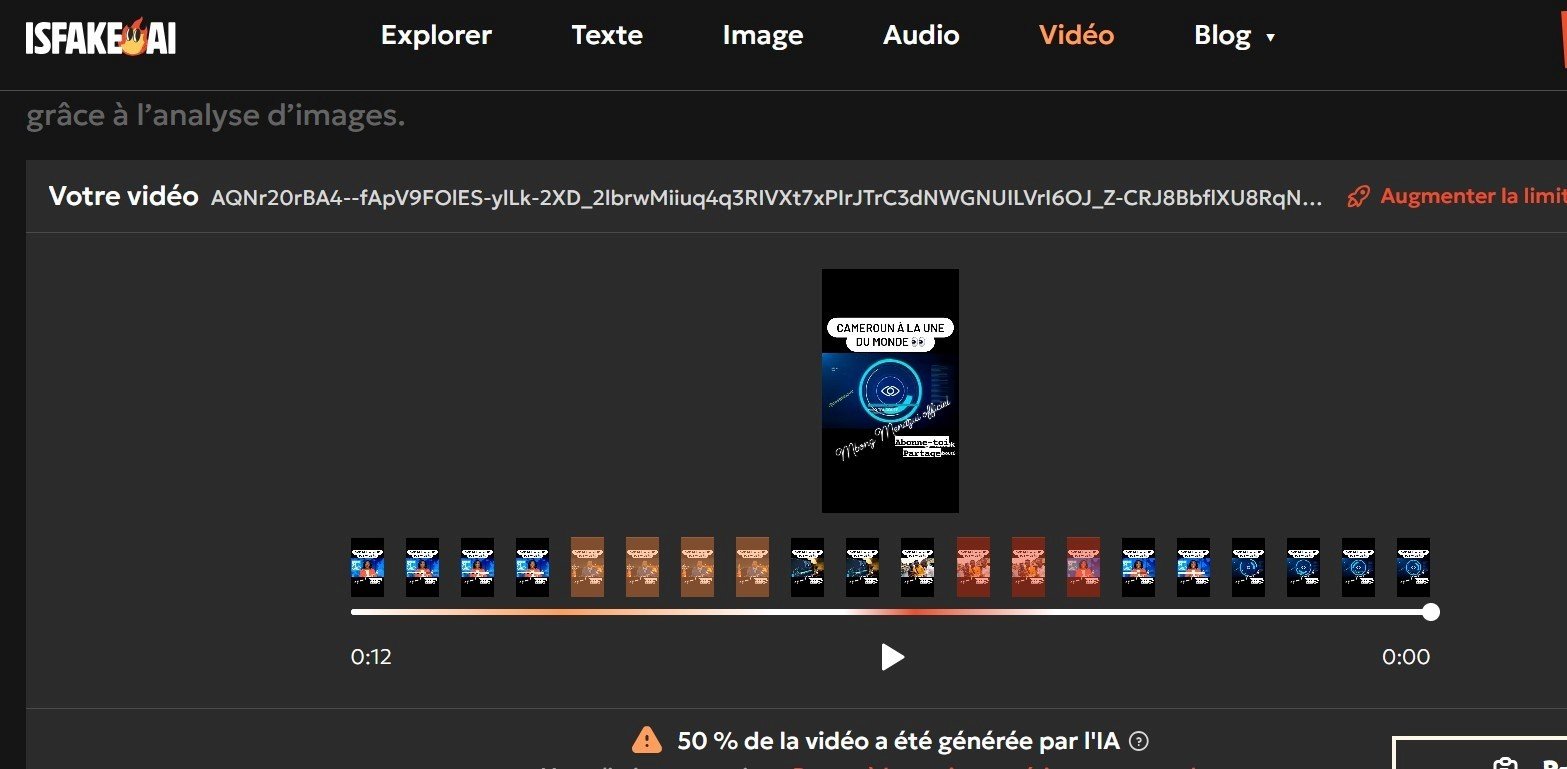1567x769 pixels.
Task: Click the orange warning triangle icon
Action: 646,741
